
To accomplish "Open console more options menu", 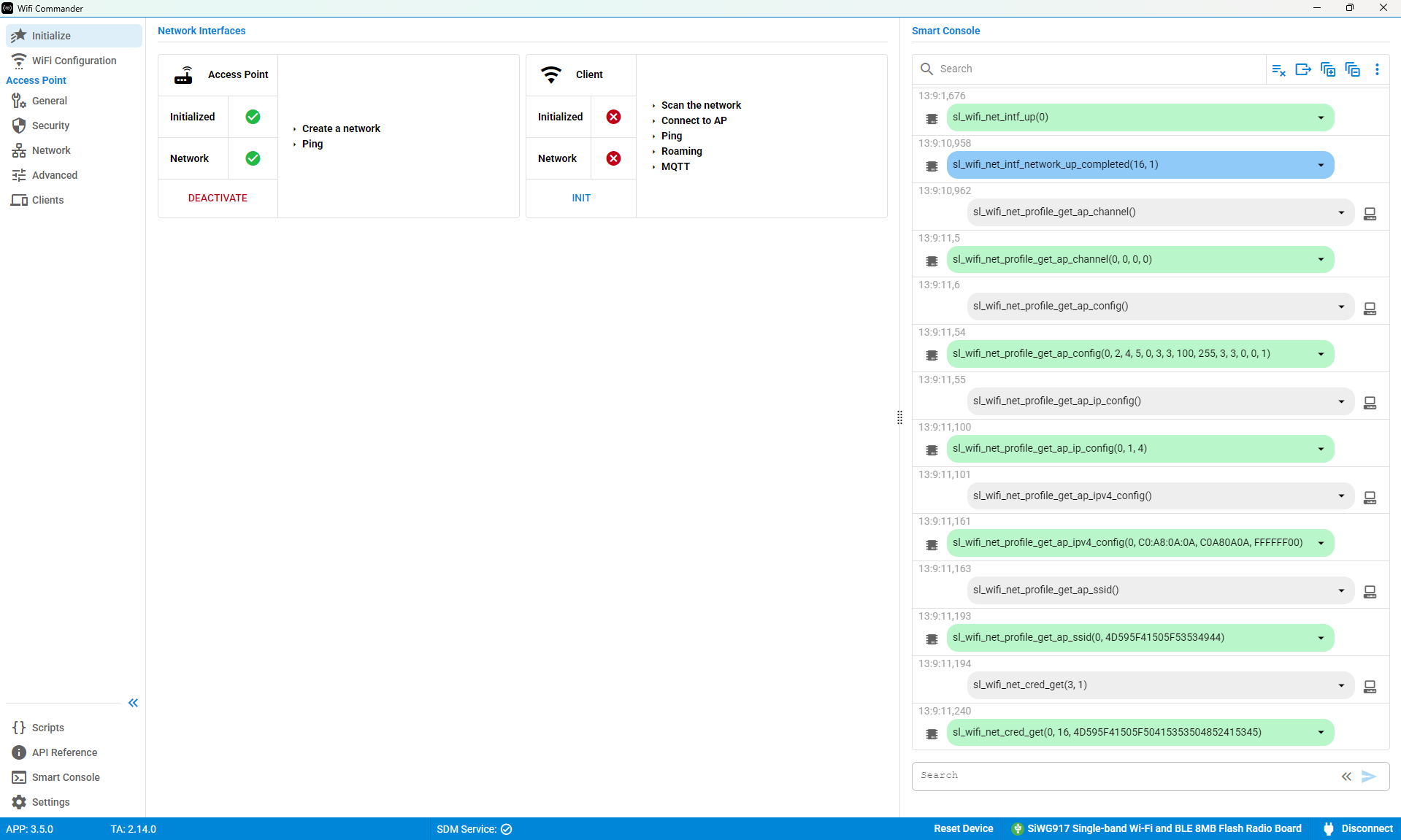I will coord(1377,69).
